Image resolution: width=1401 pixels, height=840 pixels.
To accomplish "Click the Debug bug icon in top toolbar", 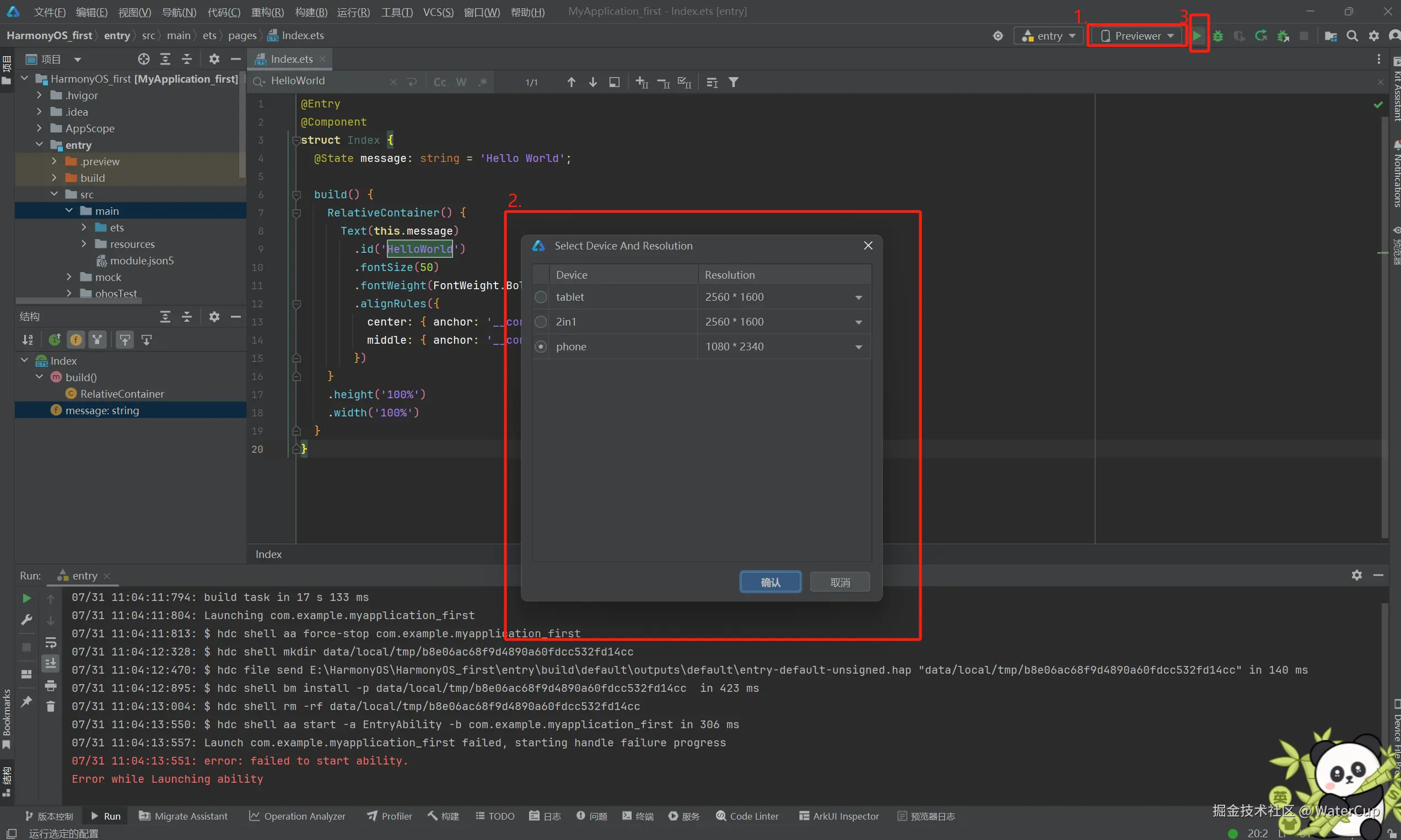I will point(1218,36).
